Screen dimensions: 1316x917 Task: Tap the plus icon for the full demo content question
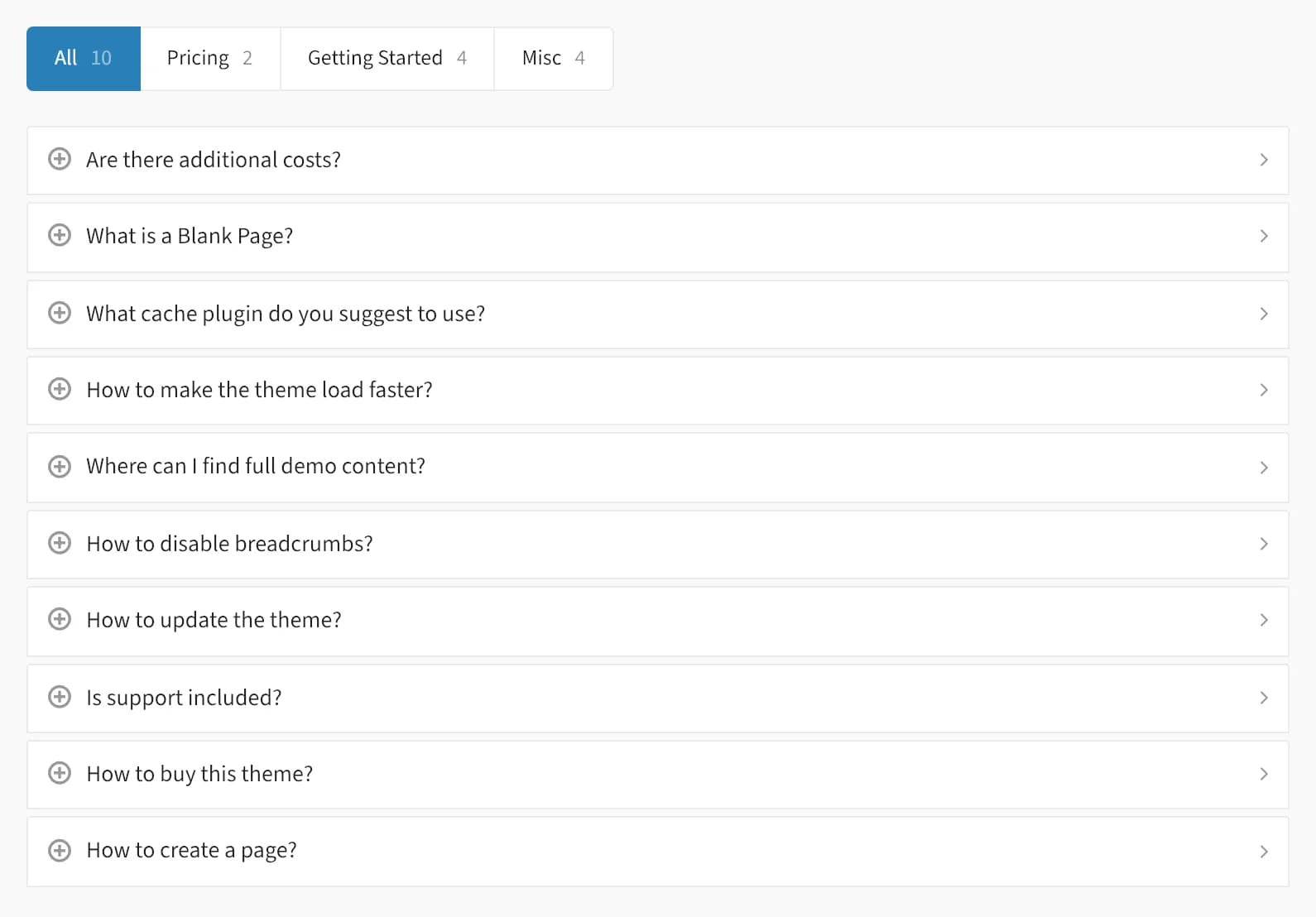tap(60, 467)
